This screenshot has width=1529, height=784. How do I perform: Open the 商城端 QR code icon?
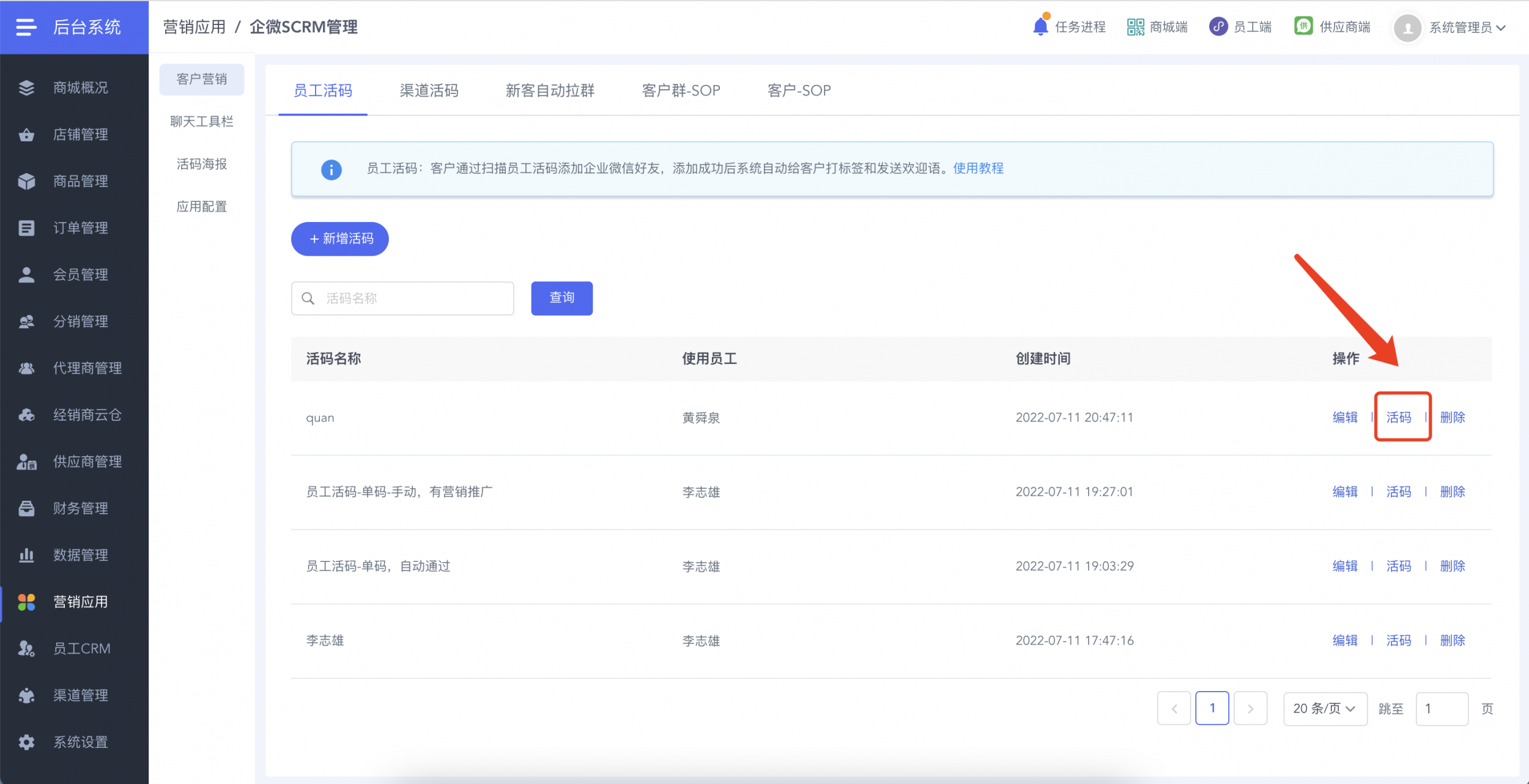point(1136,27)
